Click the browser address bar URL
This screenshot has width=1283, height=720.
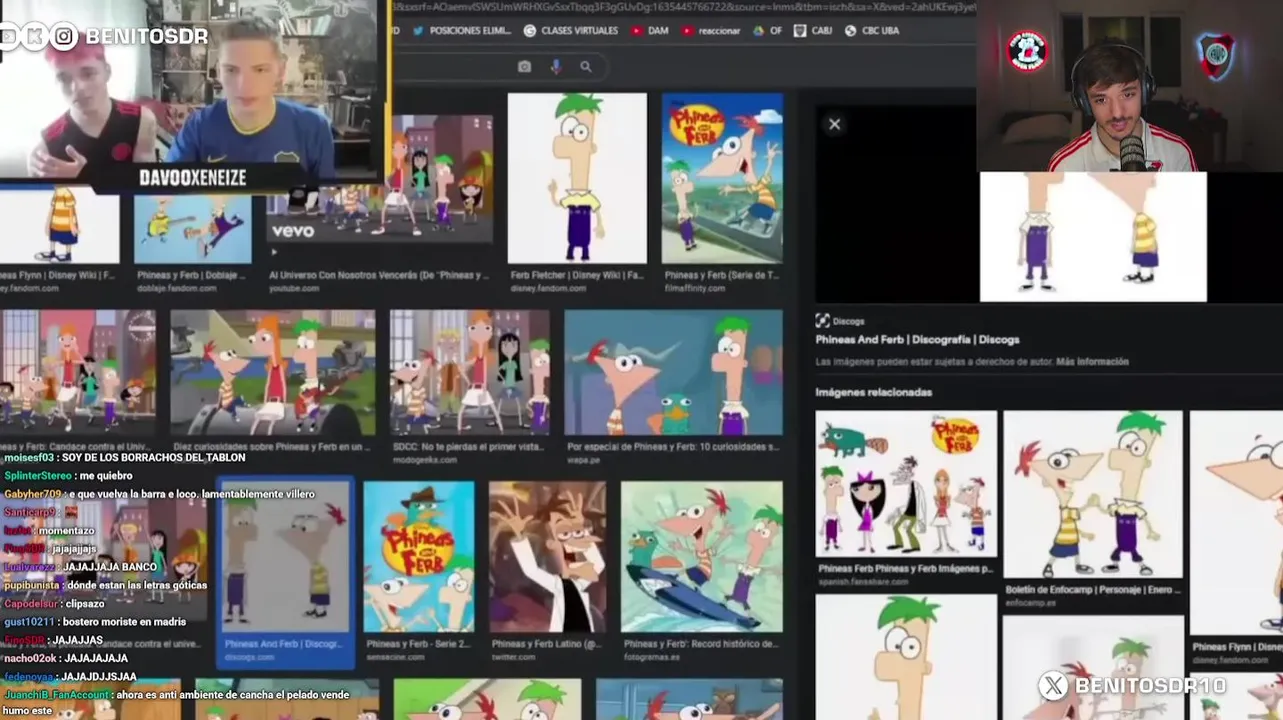point(685,7)
